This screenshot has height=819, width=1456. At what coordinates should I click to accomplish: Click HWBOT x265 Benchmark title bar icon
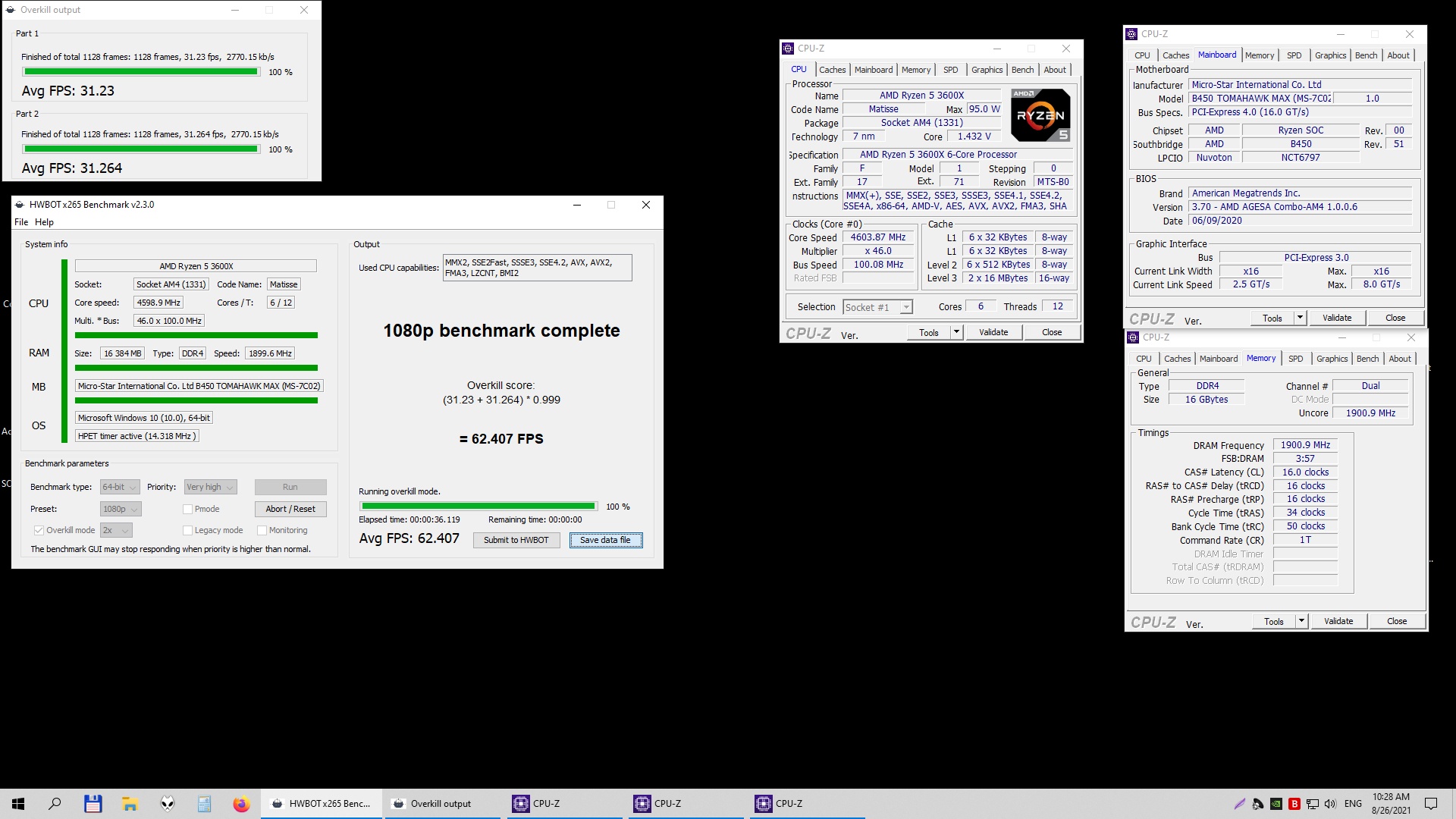[20, 205]
